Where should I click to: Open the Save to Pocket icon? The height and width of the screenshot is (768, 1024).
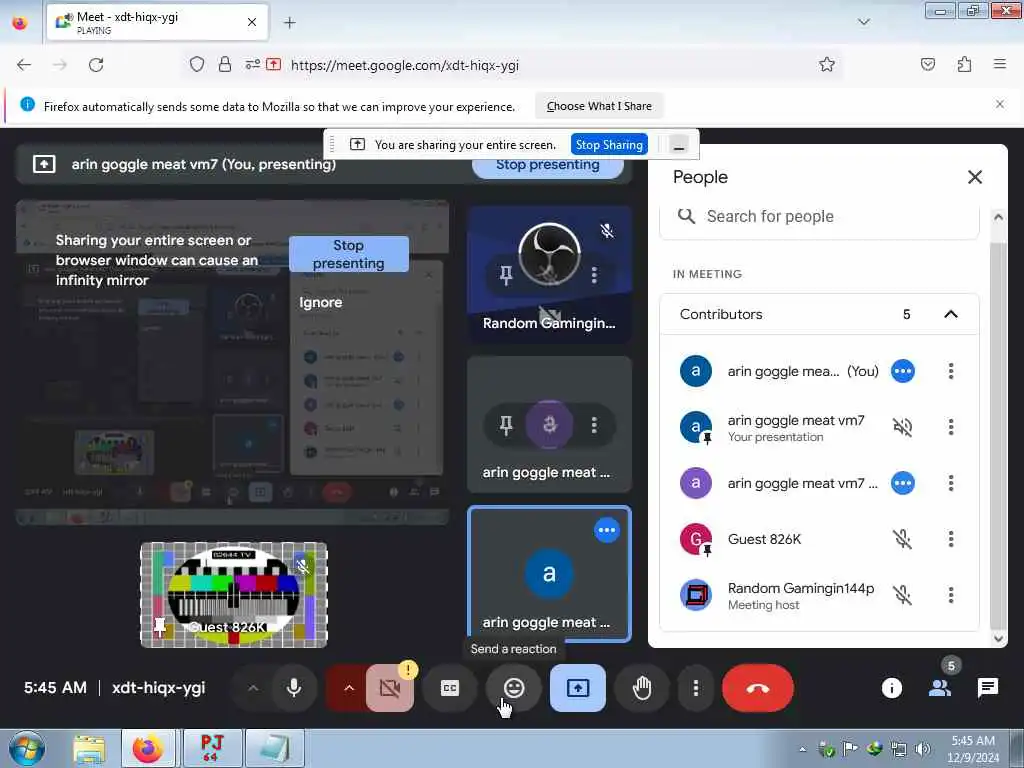[927, 64]
